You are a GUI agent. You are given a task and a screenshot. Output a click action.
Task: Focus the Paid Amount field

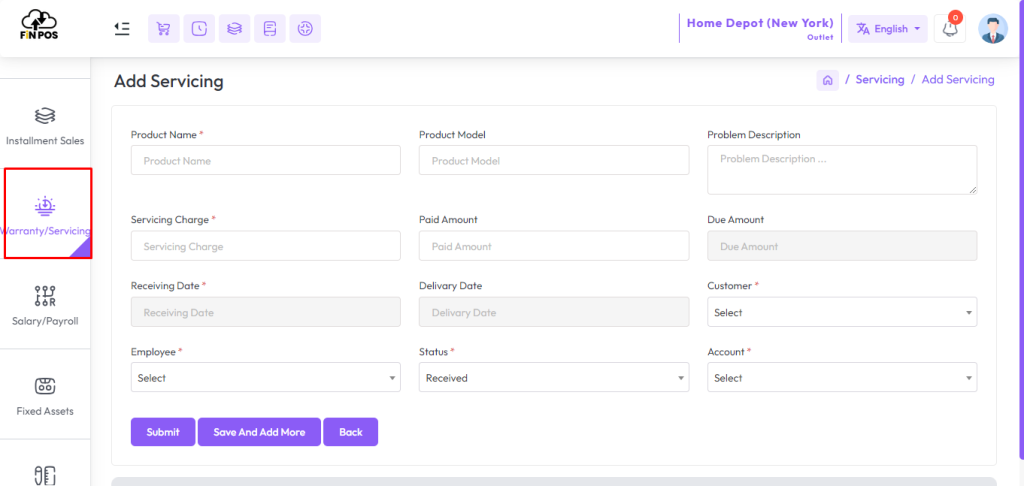click(554, 246)
